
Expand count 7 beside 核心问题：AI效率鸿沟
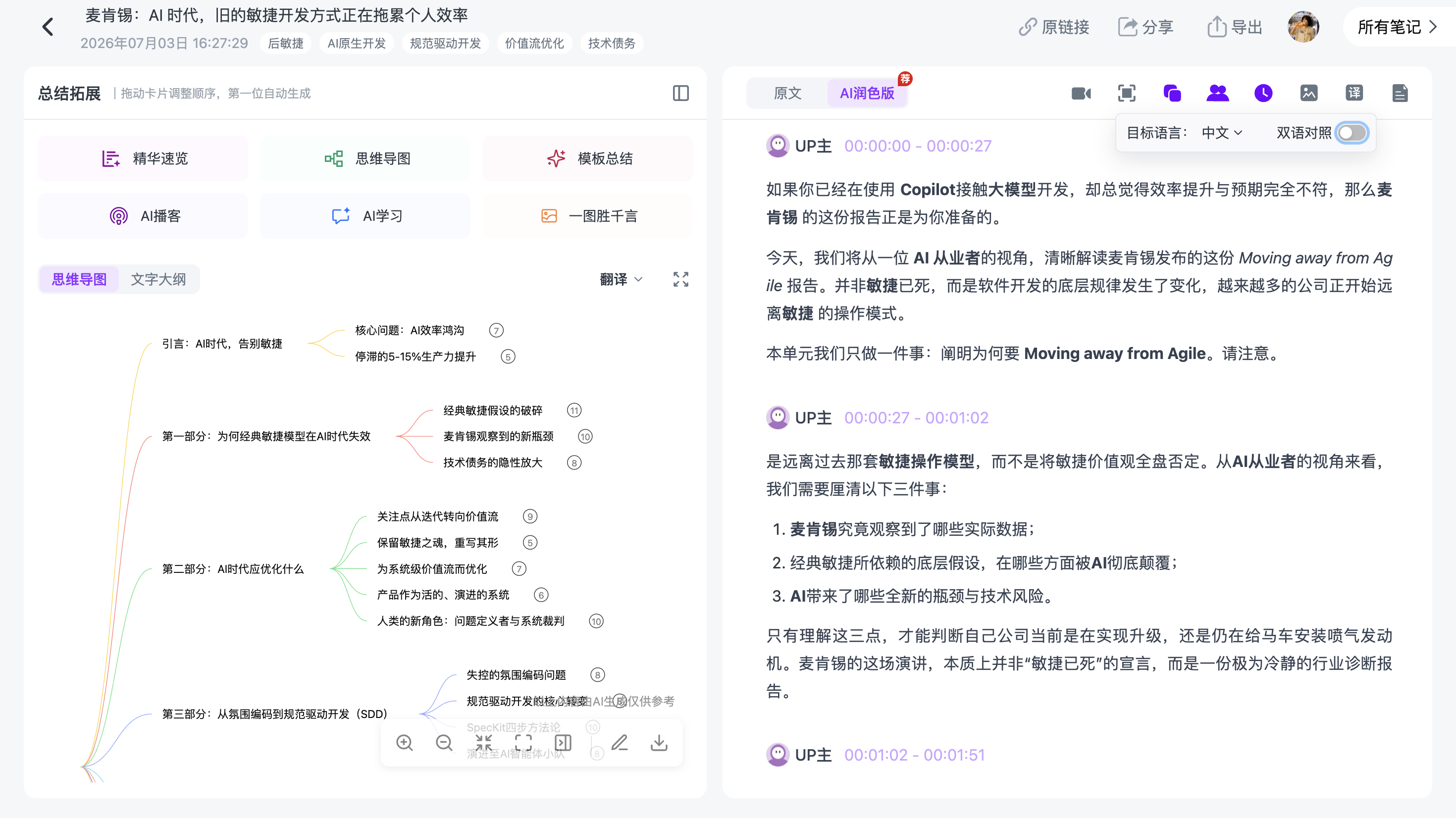496,330
